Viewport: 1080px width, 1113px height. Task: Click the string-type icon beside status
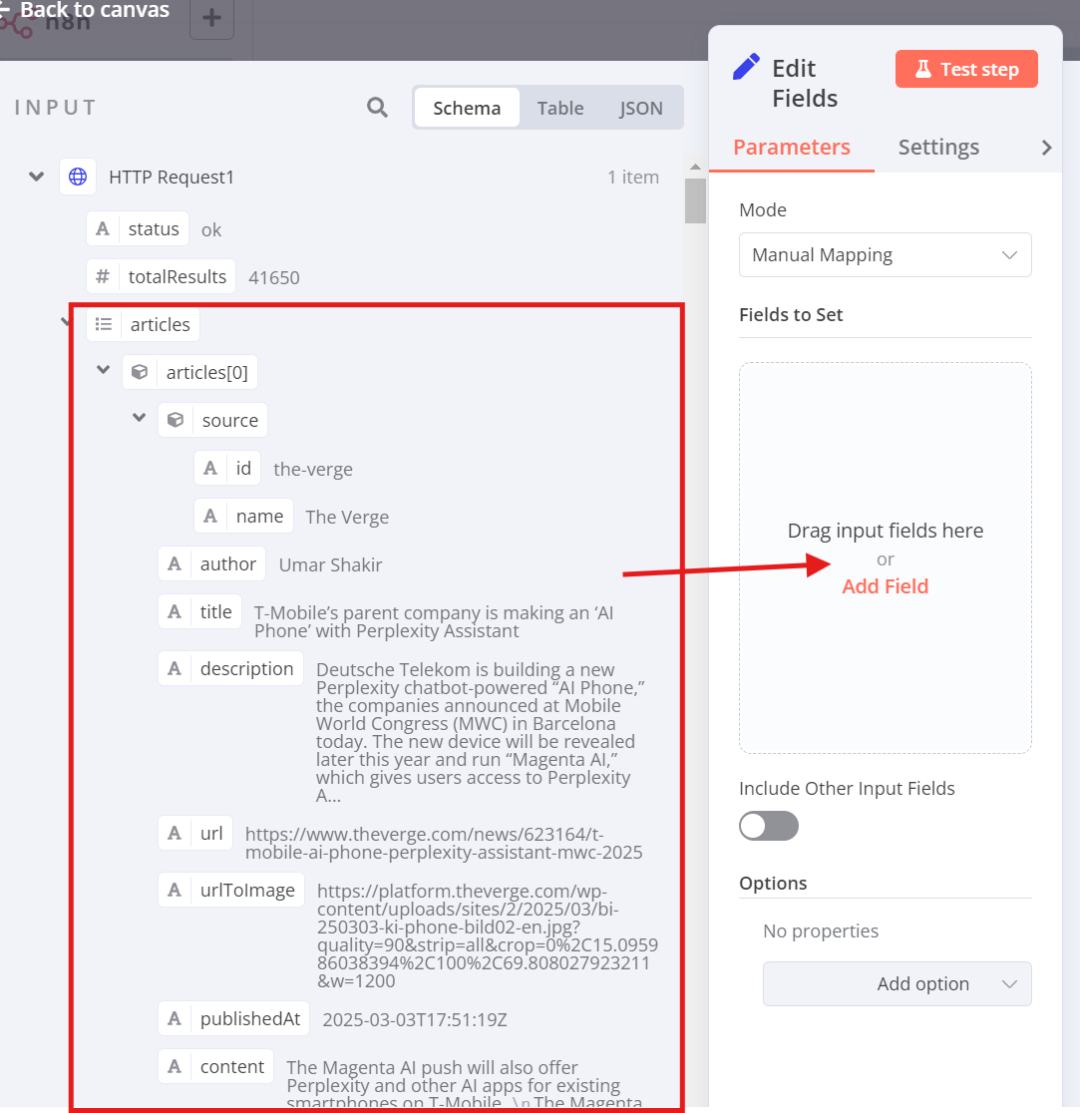tap(103, 229)
